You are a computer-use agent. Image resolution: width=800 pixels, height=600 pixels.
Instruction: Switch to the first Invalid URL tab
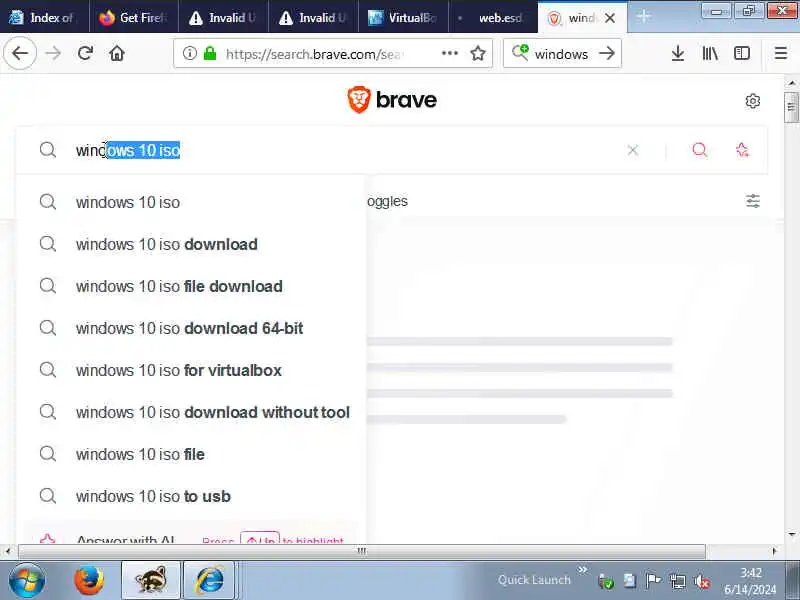tap(223, 17)
